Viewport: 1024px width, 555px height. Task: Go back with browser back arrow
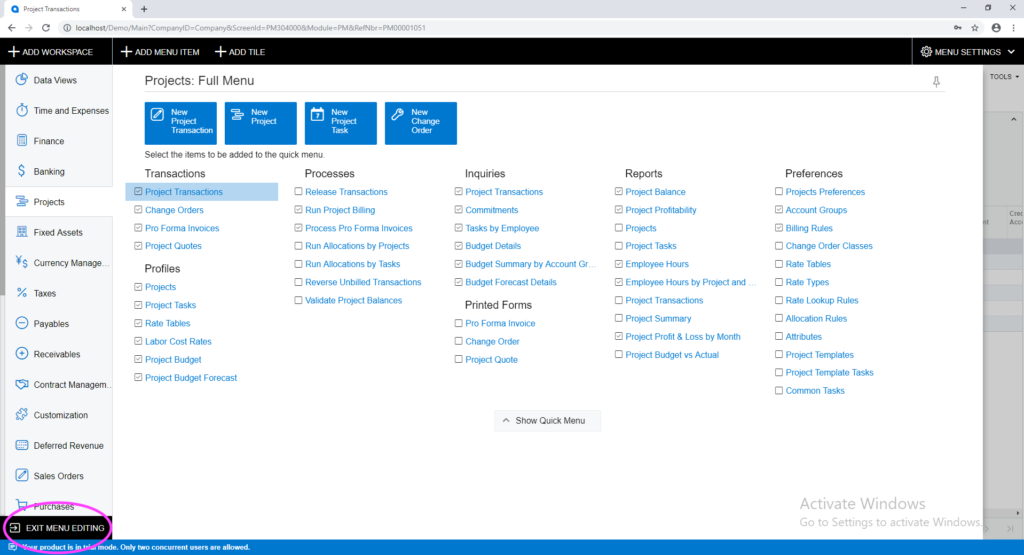coord(12,27)
